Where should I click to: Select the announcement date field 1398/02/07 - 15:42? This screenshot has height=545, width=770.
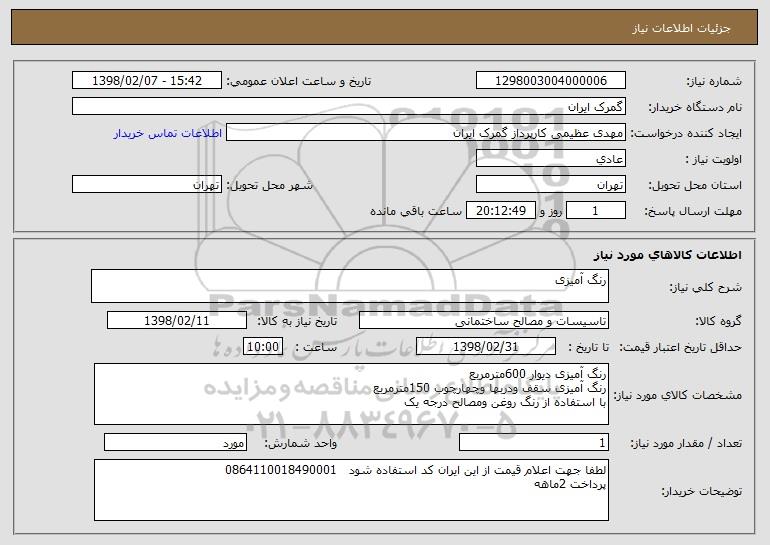(x=147, y=80)
